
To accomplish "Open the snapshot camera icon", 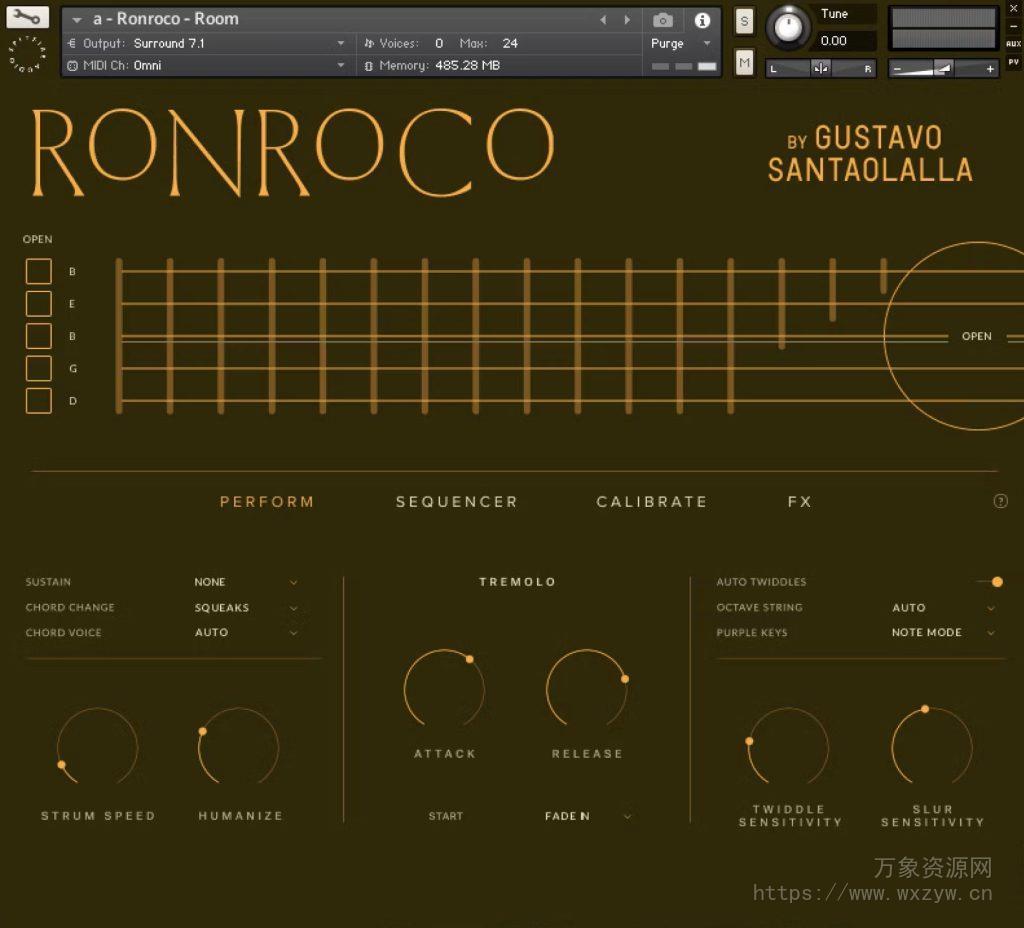I will pyautogui.click(x=663, y=18).
